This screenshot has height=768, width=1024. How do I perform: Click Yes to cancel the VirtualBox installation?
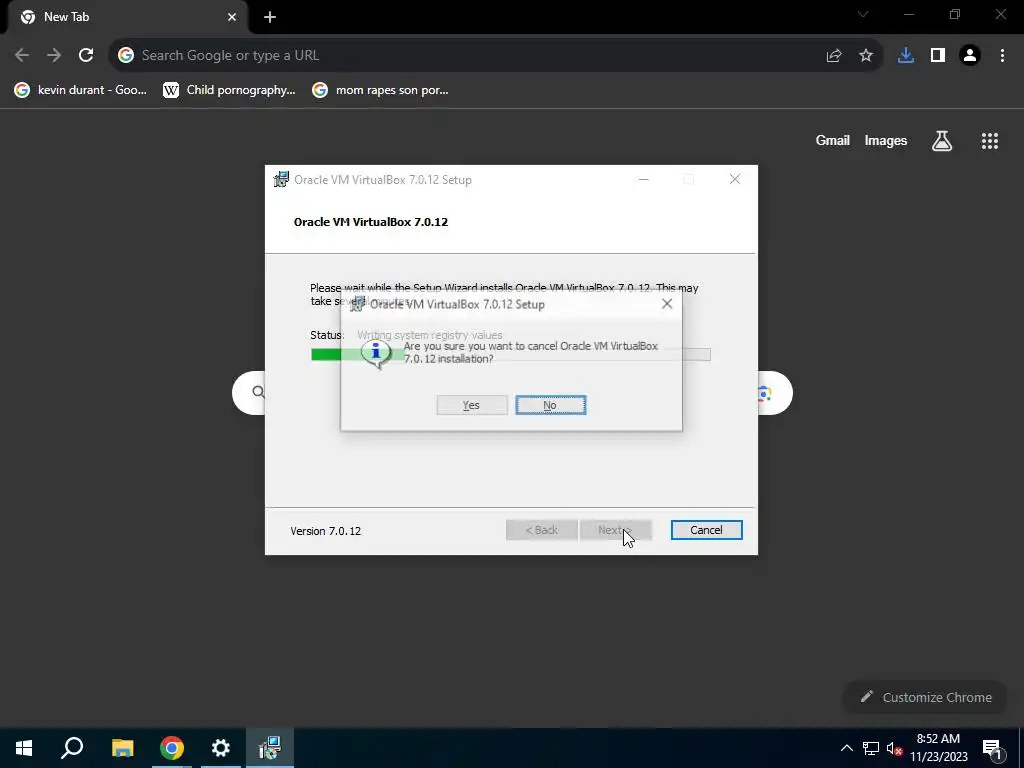click(x=472, y=405)
